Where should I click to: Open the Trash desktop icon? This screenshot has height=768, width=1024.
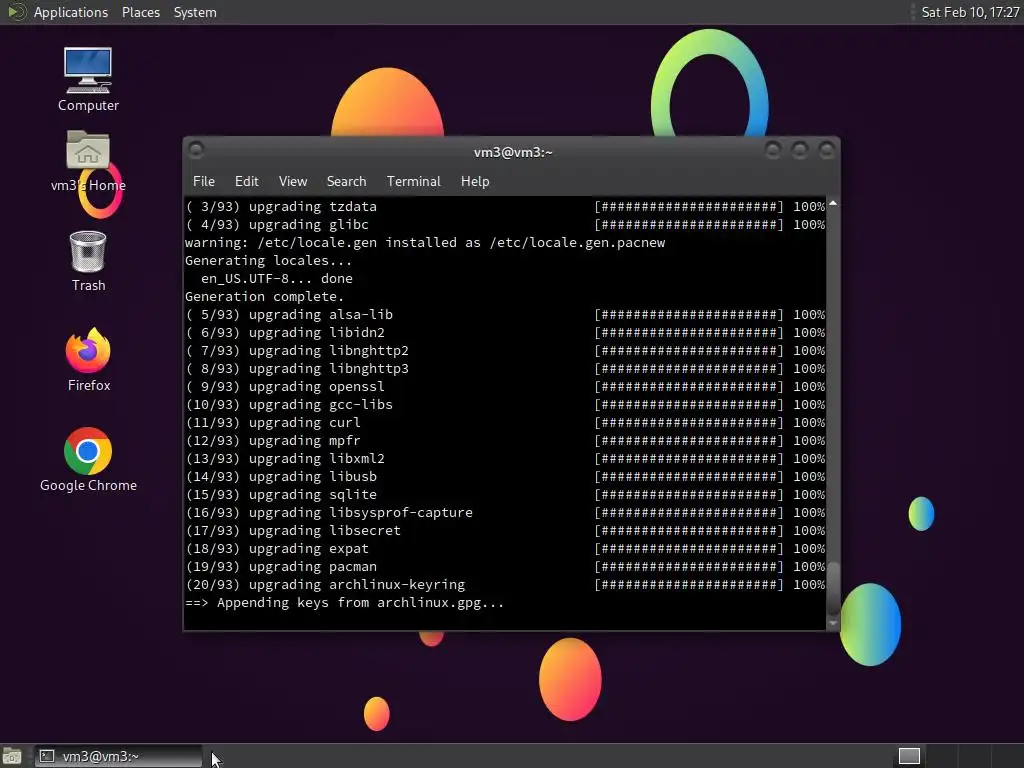88,261
